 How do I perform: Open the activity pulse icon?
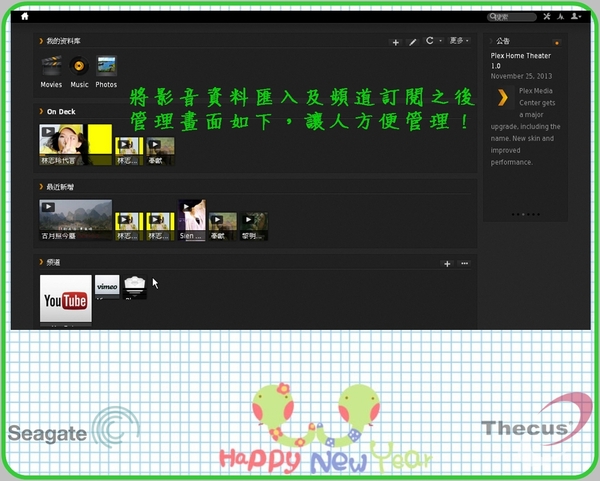click(x=561, y=16)
